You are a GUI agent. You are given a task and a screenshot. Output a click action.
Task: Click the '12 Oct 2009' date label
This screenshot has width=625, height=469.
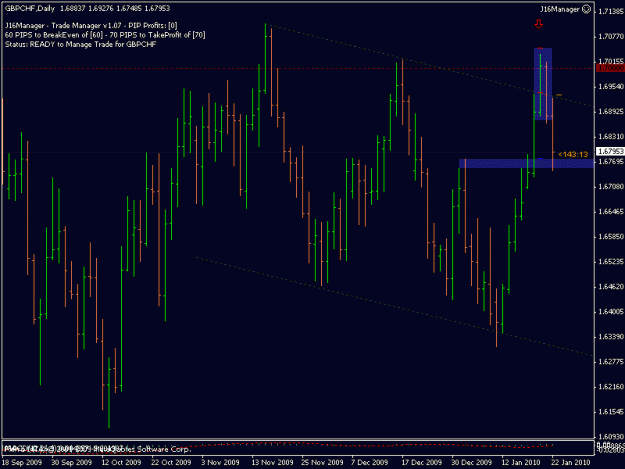122,462
